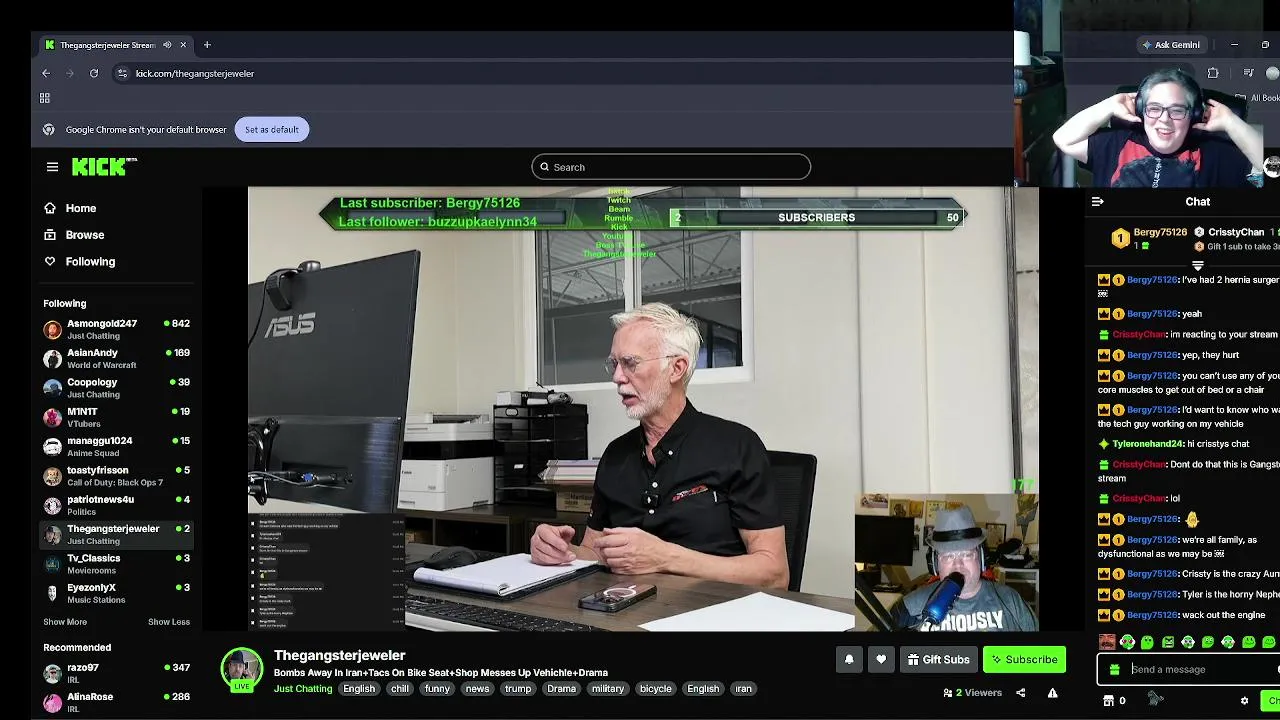Screen dimensions: 1280x720
Task: Select the 'chill' stream tag
Action: click(400, 689)
